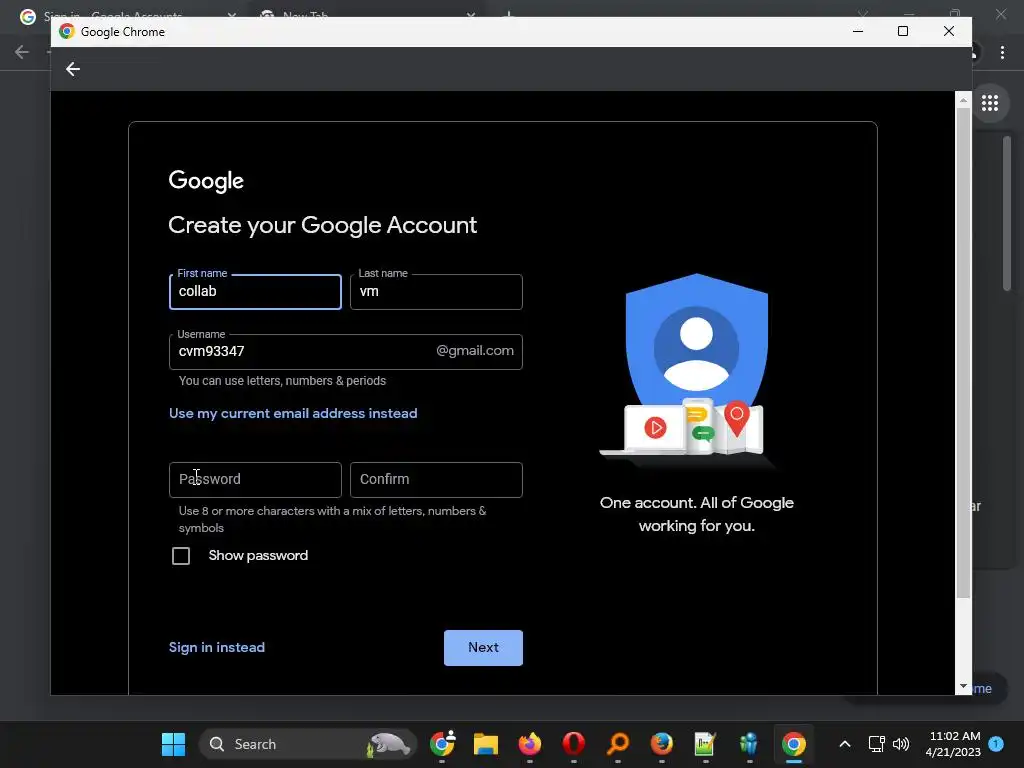Click the scrollbar down arrow in popup
Image resolution: width=1024 pixels, height=768 pixels.
coord(963,686)
